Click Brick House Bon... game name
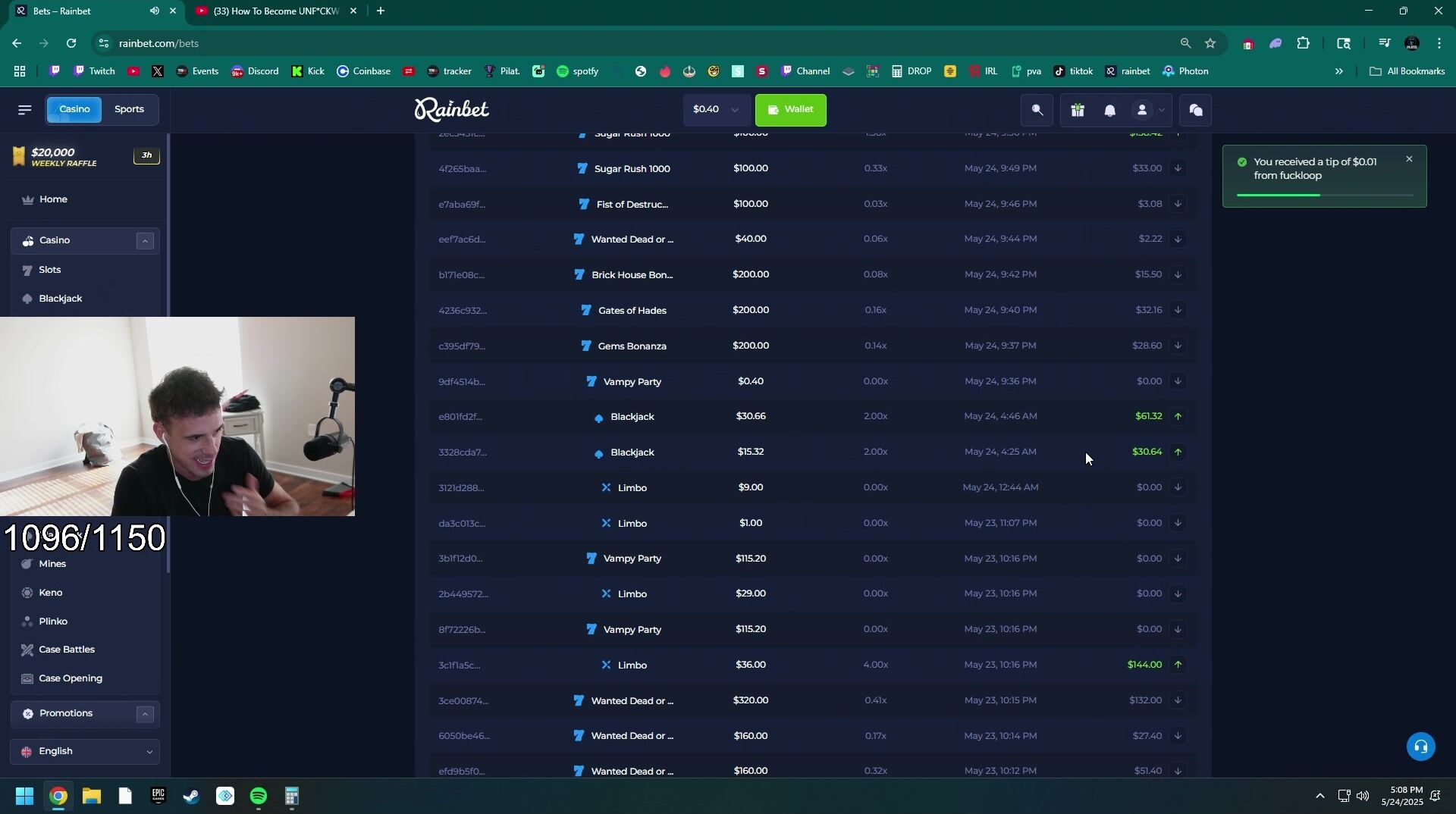The height and width of the screenshot is (814, 1456). pos(632,275)
